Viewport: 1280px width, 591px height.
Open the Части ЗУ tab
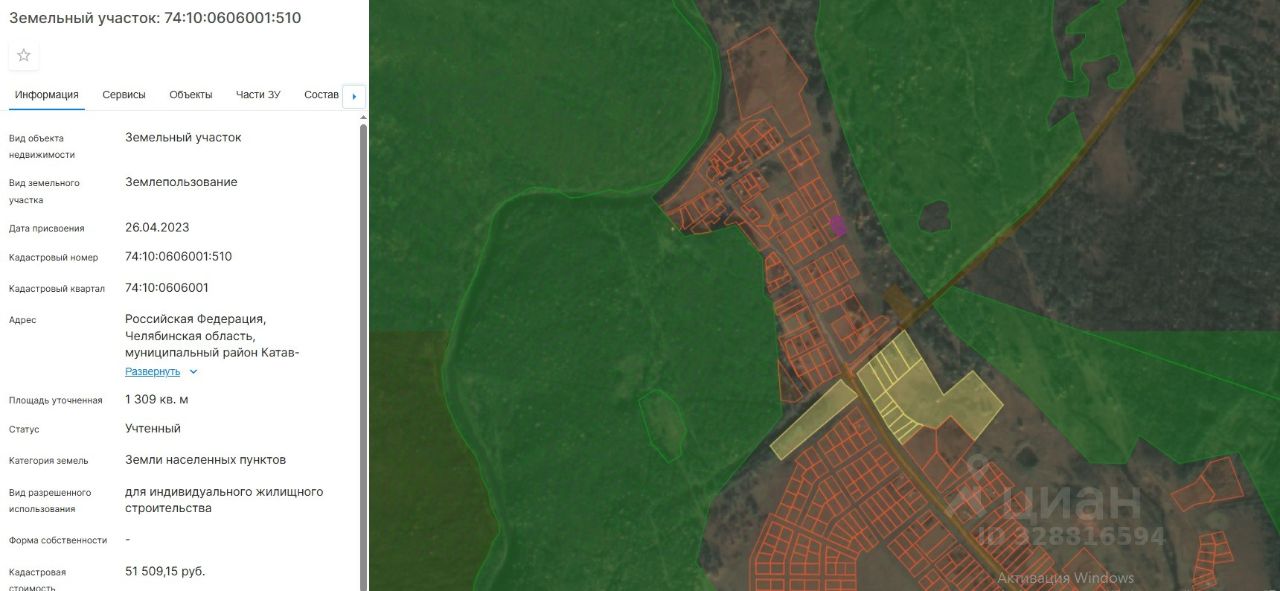click(258, 95)
